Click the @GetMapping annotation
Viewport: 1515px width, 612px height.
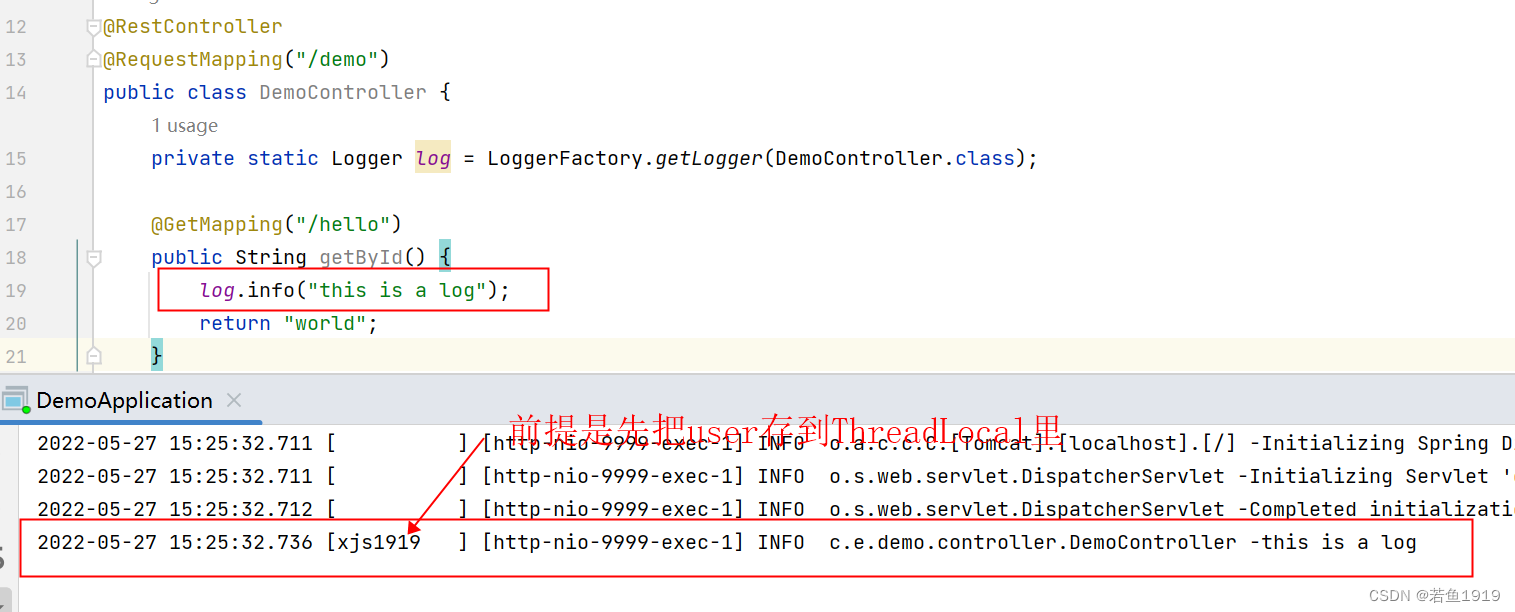point(217,225)
